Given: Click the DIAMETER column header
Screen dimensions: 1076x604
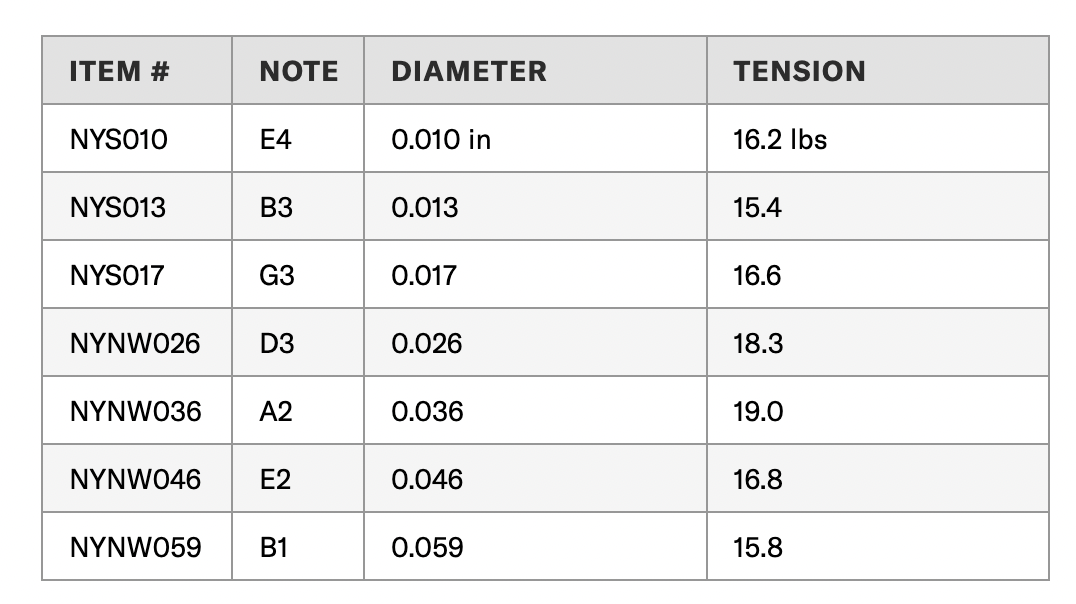Looking at the screenshot, I should (x=469, y=71).
